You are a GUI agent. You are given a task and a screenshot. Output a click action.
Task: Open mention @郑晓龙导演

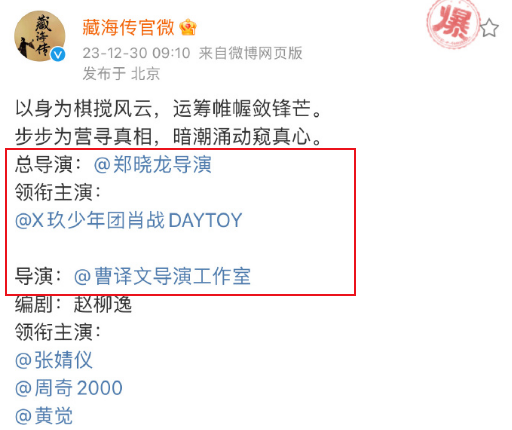tap(153, 165)
